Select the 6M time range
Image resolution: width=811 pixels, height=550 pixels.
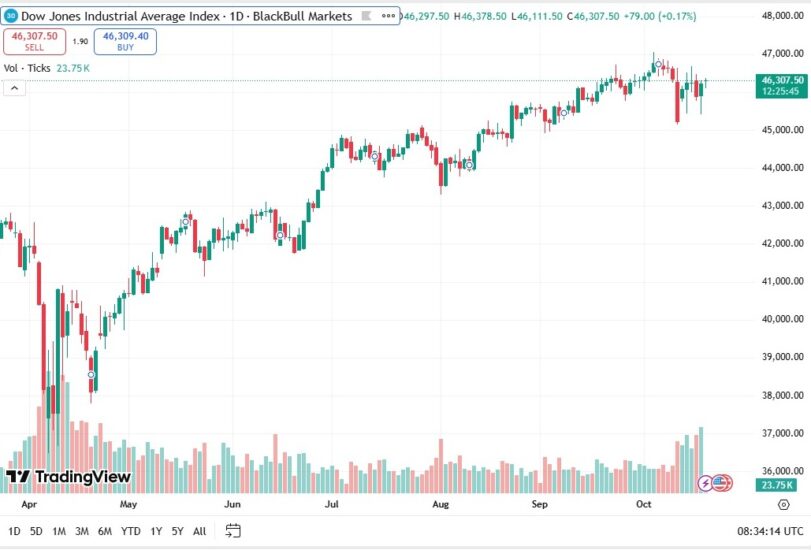point(105,531)
